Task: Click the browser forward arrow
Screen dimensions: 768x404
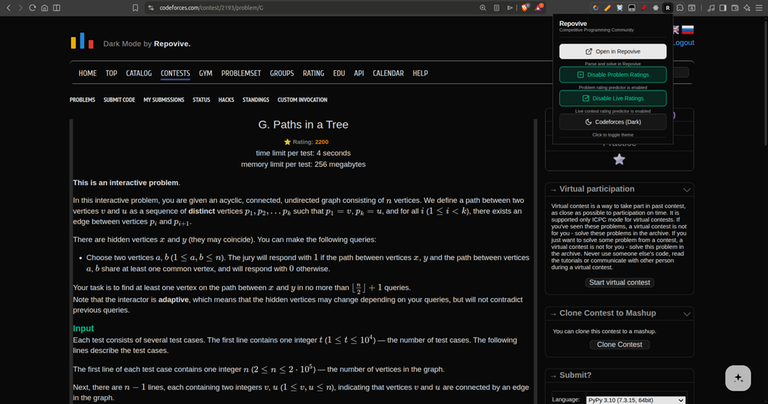Action: click(x=20, y=8)
